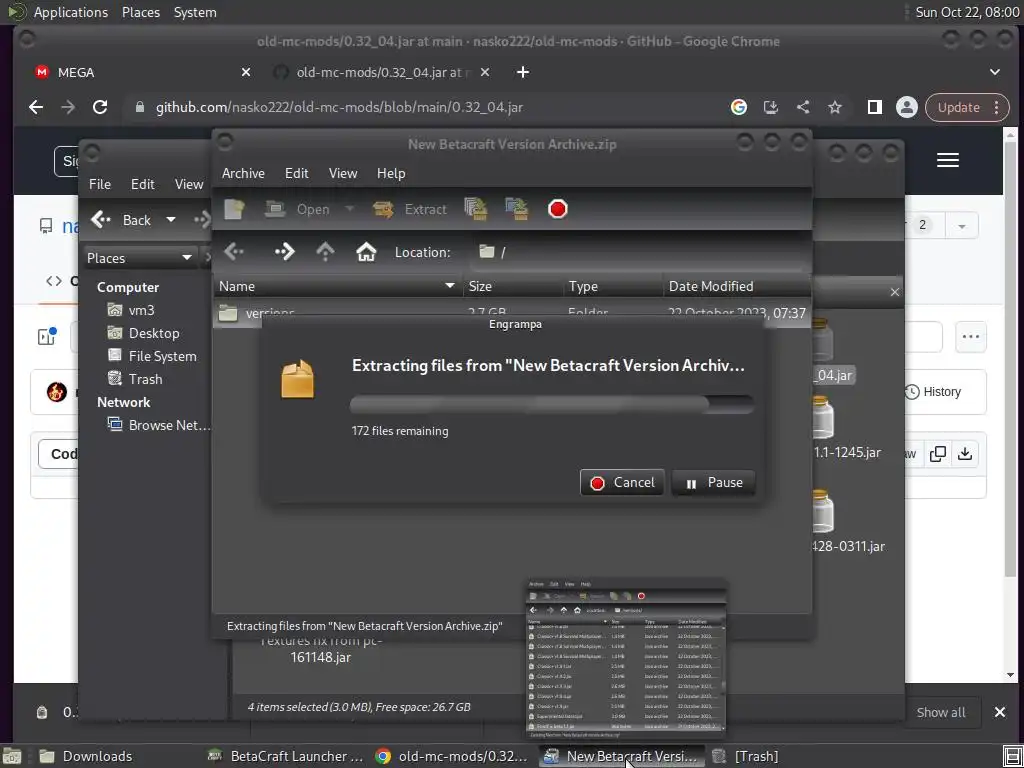Click the install app icon in address bar
Viewport: 1024px width, 768px height.
(771, 107)
